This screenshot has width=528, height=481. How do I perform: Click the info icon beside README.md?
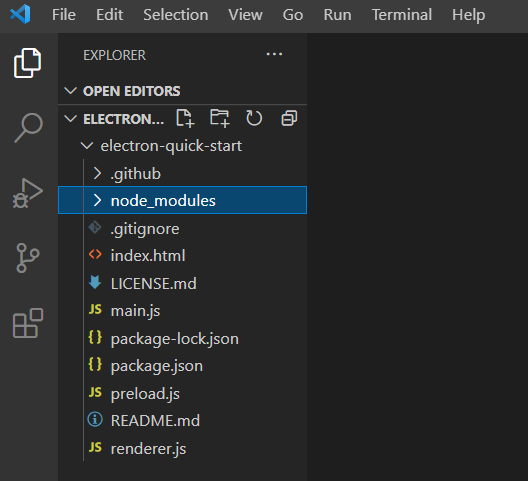[x=95, y=420]
